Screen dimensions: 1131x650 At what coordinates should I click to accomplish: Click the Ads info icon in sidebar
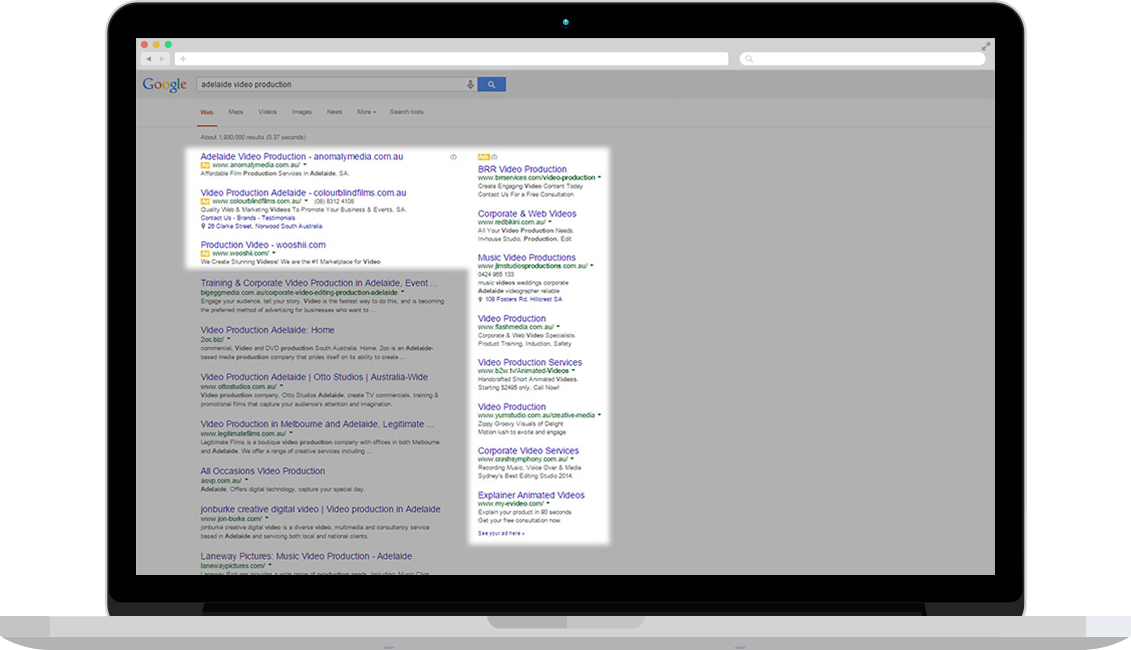point(494,157)
